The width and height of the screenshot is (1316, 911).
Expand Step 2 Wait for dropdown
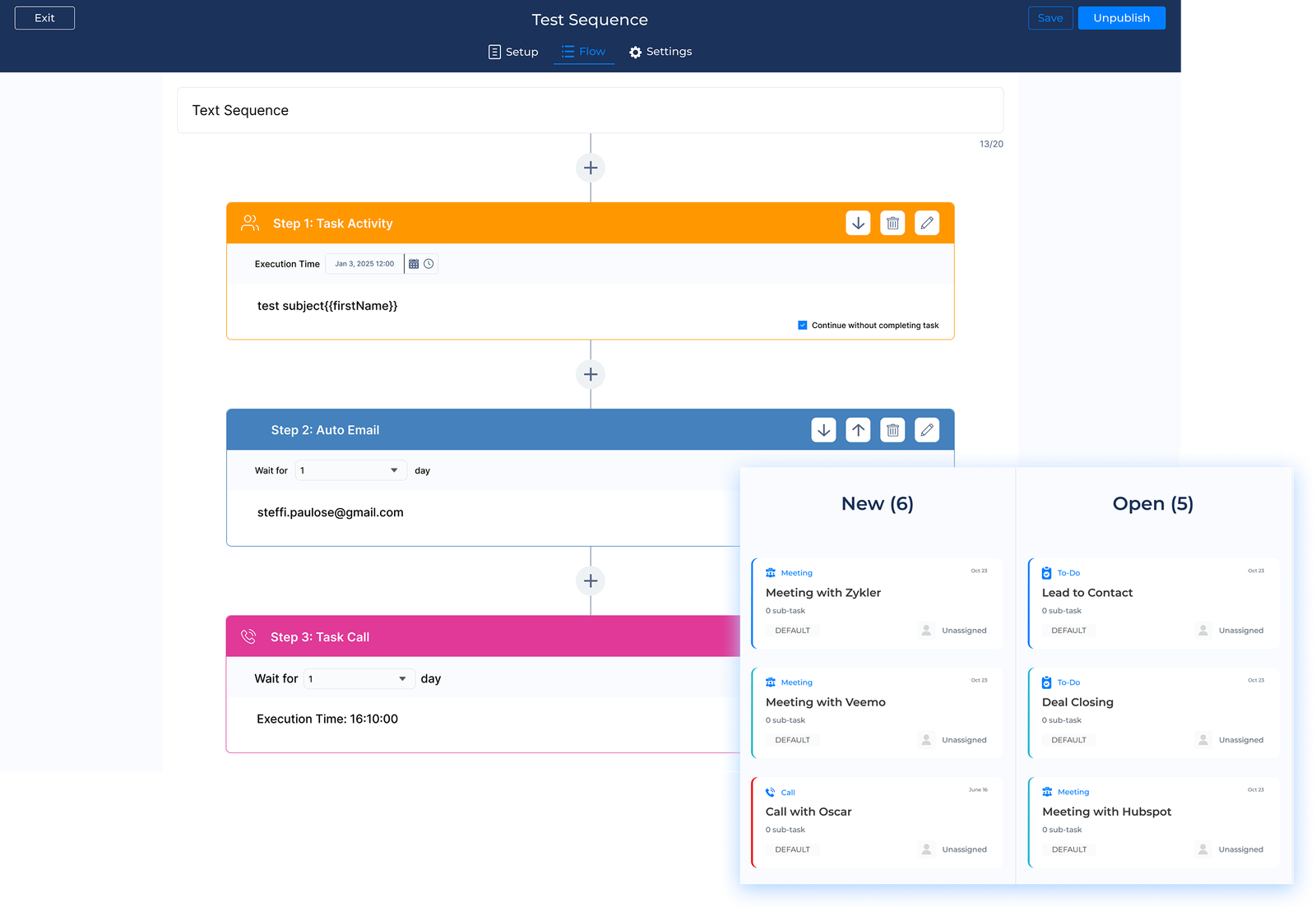(x=351, y=470)
